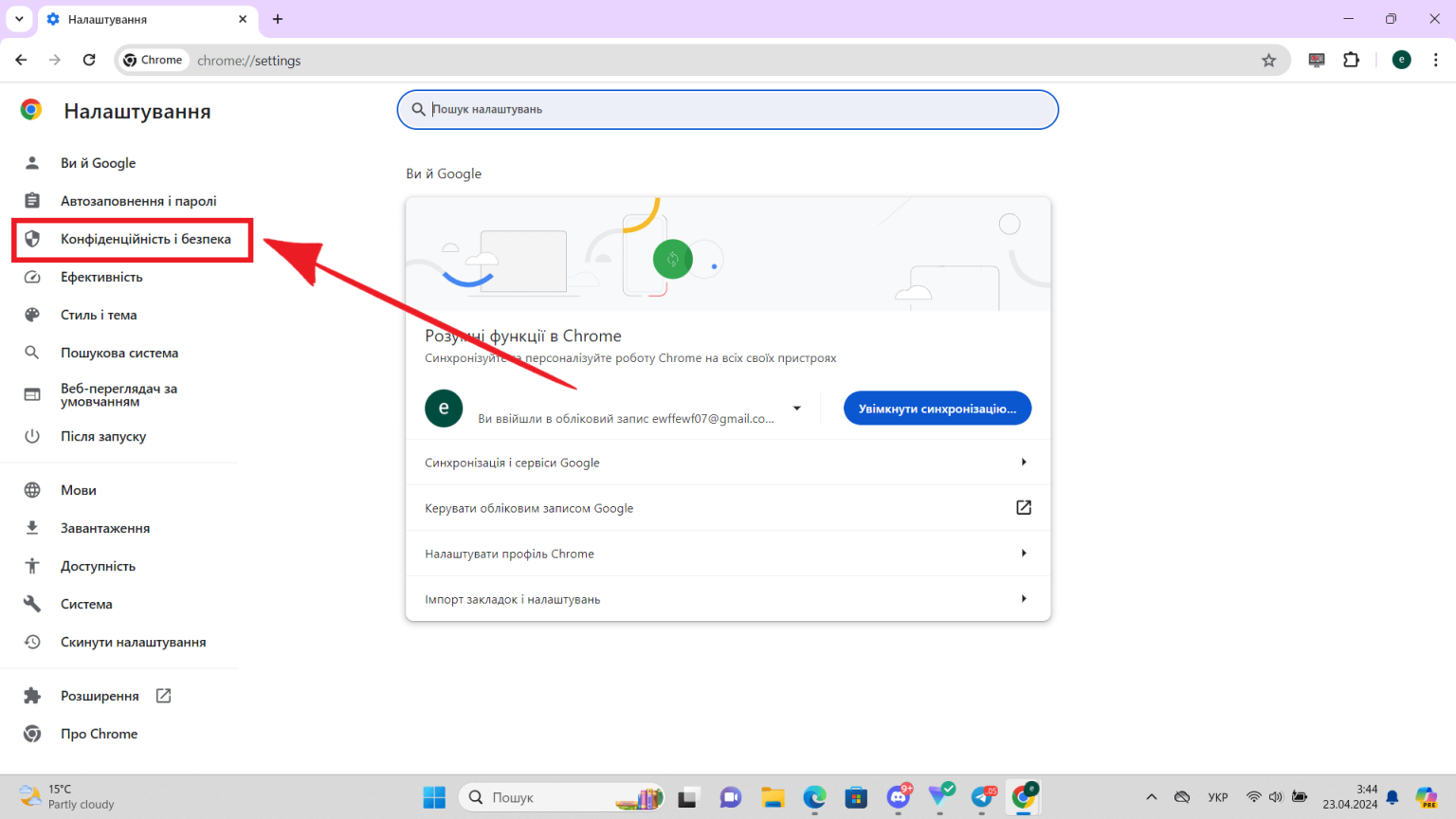Expand Синхронізація і сервіси Google
The image size is (1456, 819).
coord(727,462)
